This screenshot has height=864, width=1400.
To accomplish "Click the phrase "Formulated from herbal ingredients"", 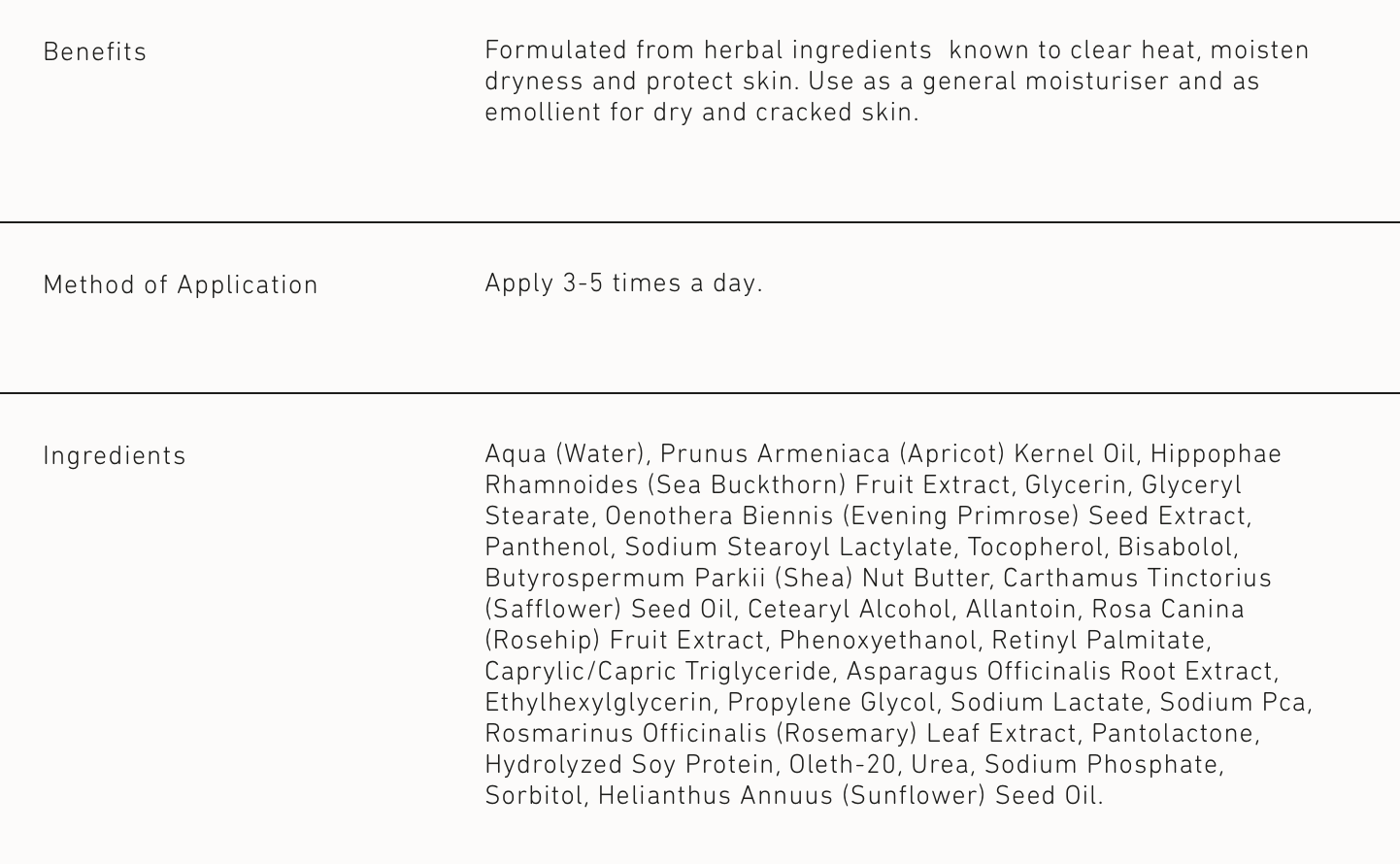I will click(x=708, y=50).
